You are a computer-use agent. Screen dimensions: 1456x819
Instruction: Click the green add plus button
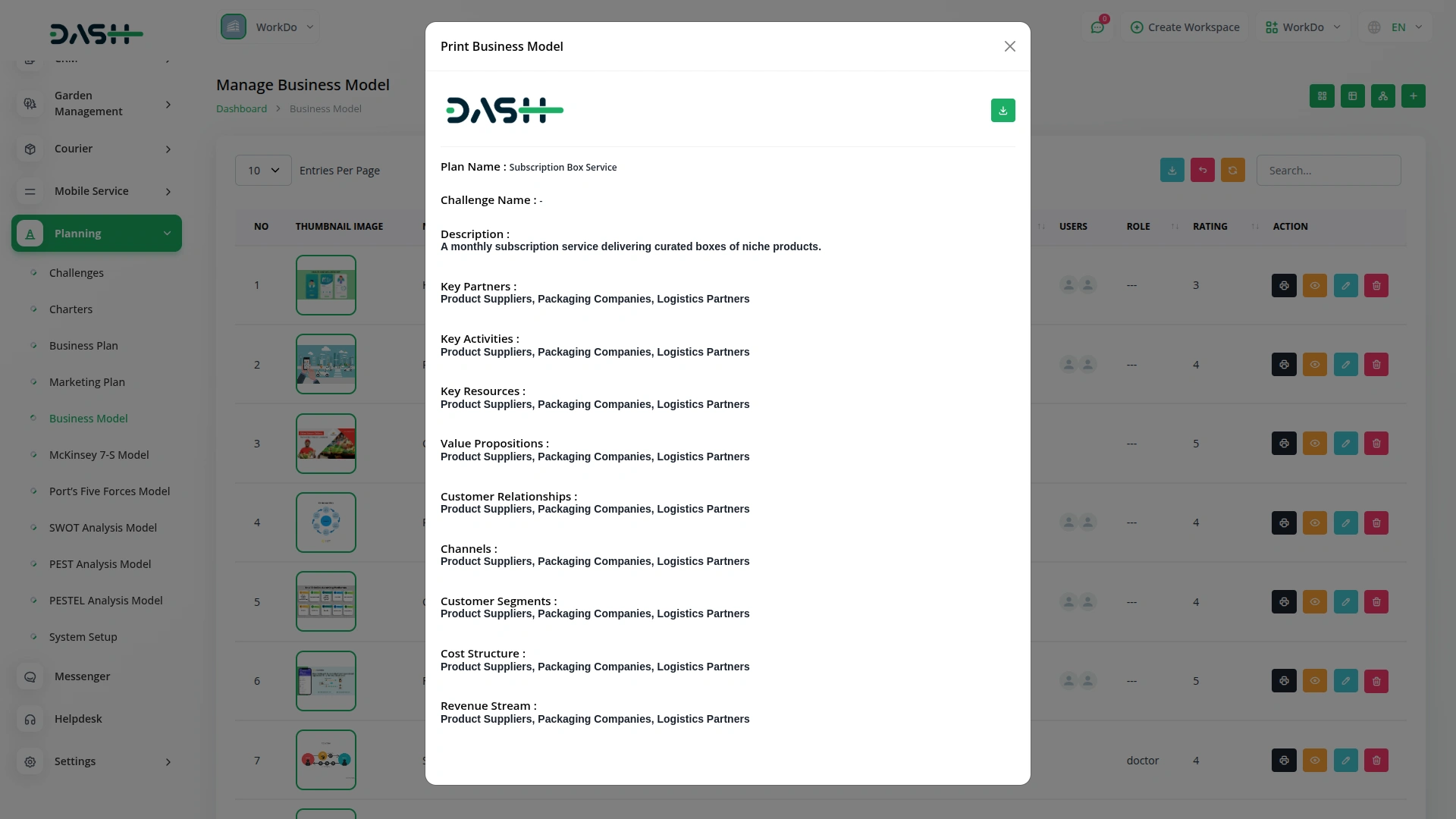click(1413, 96)
